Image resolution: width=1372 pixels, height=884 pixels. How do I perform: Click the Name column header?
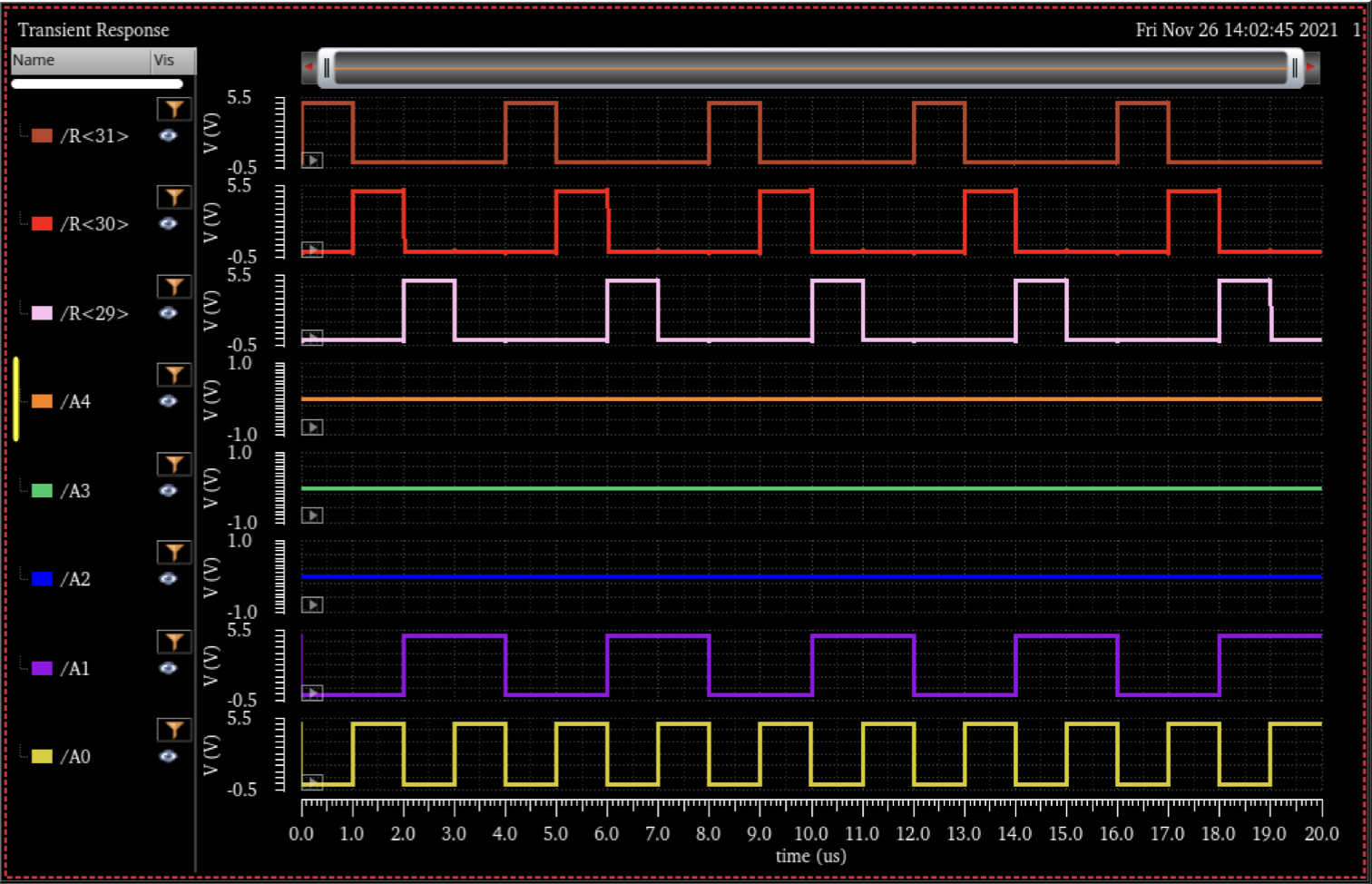[x=80, y=61]
